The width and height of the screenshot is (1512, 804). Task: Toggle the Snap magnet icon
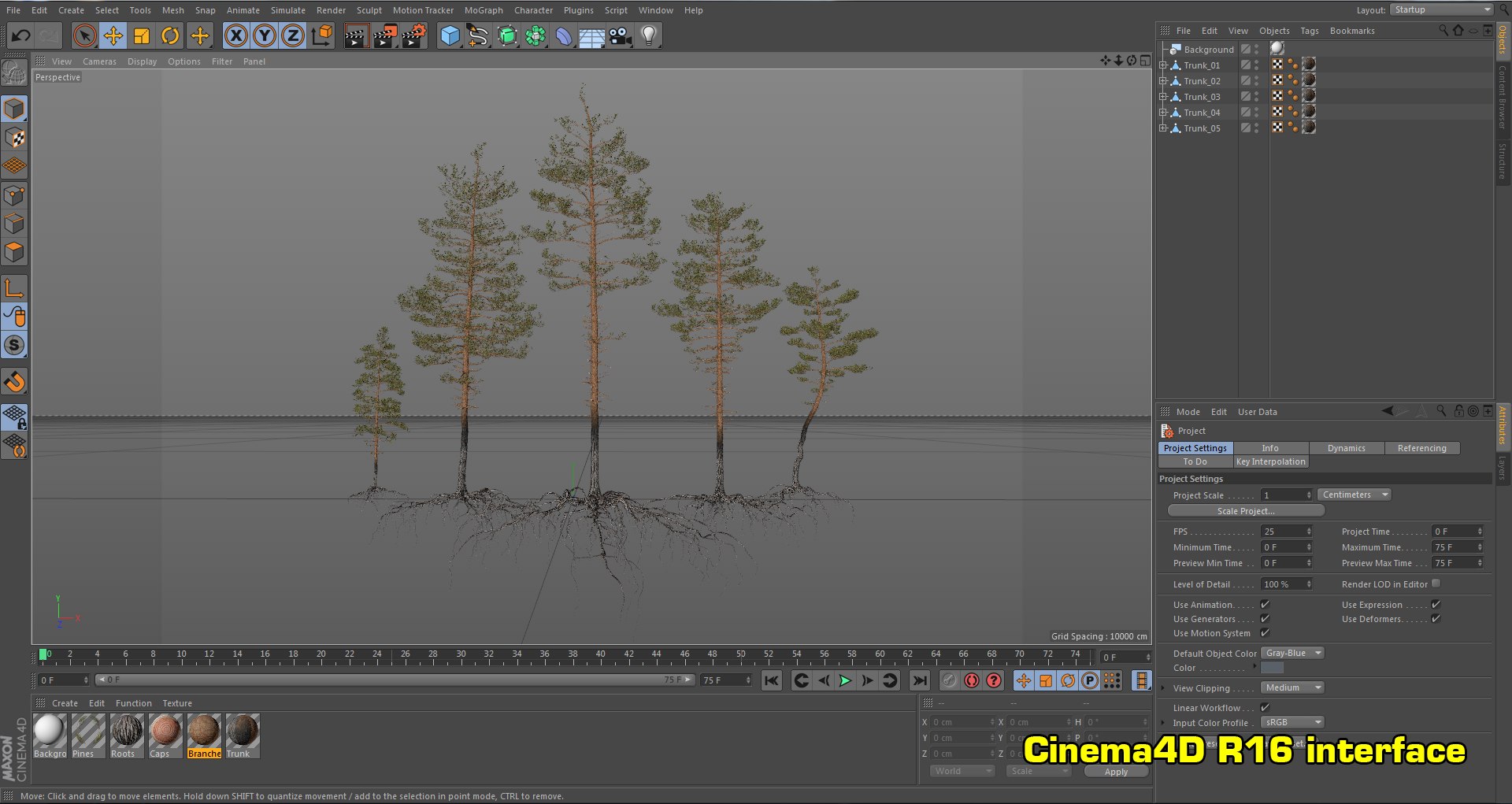[15, 381]
